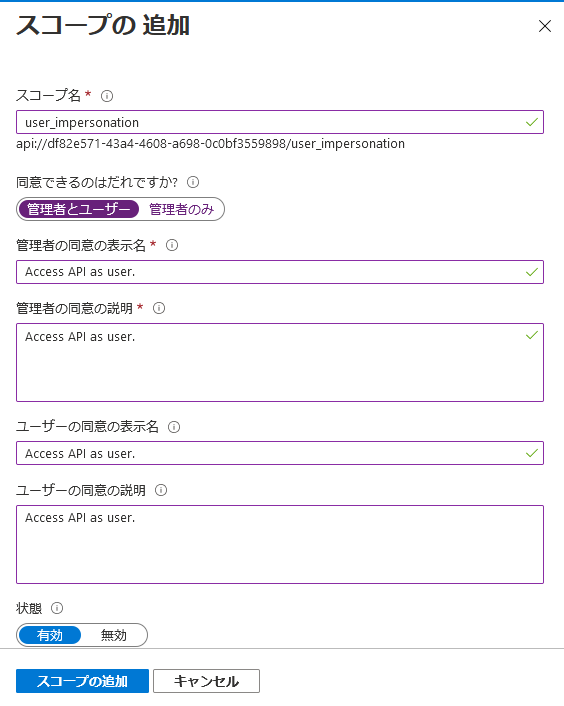
Task: Close the スコープの追加 panel with X
Action: (x=545, y=26)
